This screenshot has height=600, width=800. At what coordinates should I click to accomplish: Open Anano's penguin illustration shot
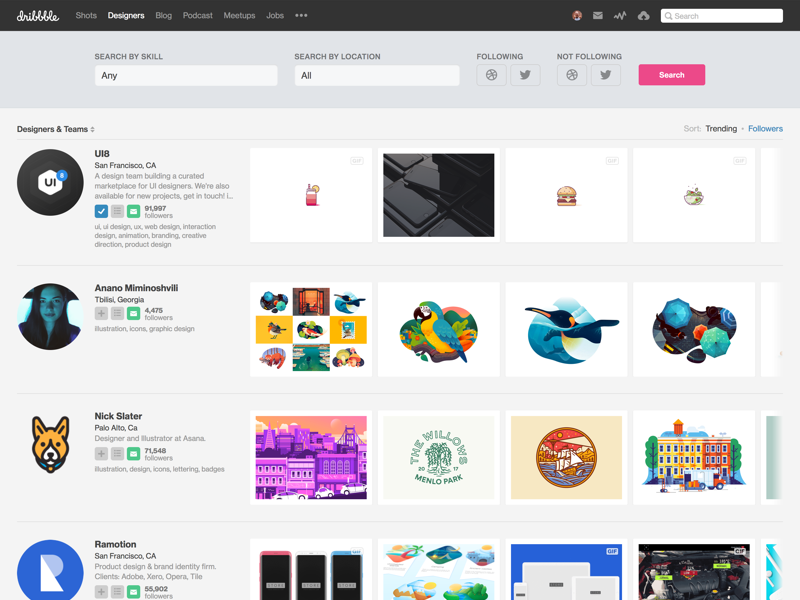tap(566, 330)
